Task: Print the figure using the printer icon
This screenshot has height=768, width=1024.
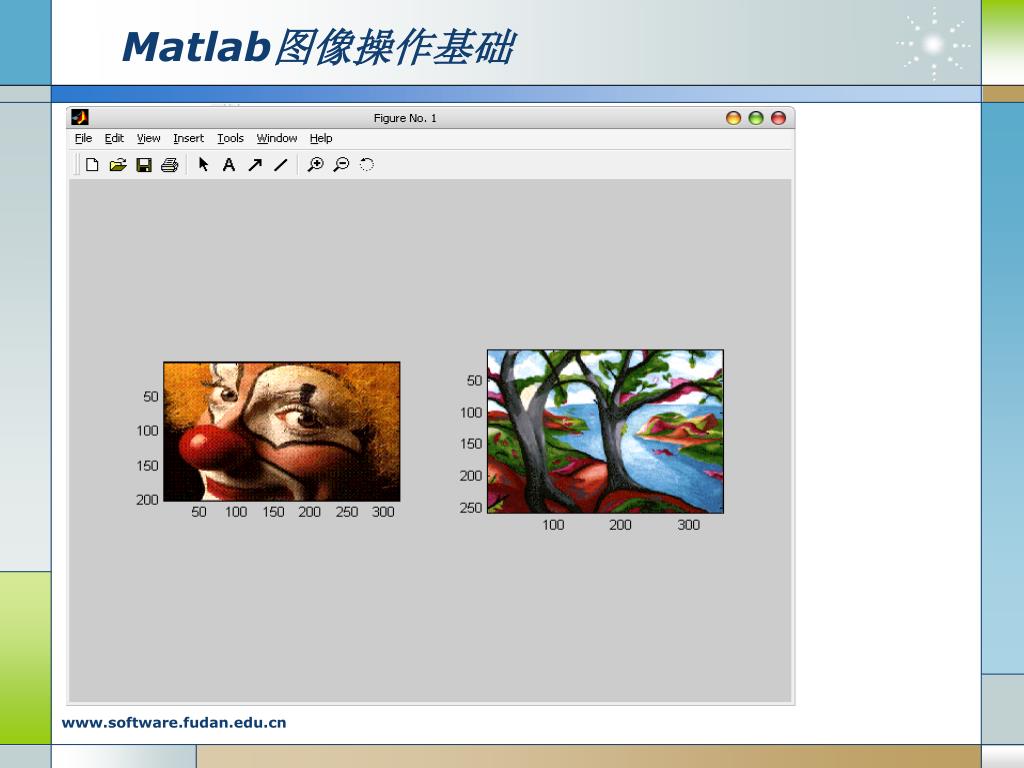Action: point(170,165)
